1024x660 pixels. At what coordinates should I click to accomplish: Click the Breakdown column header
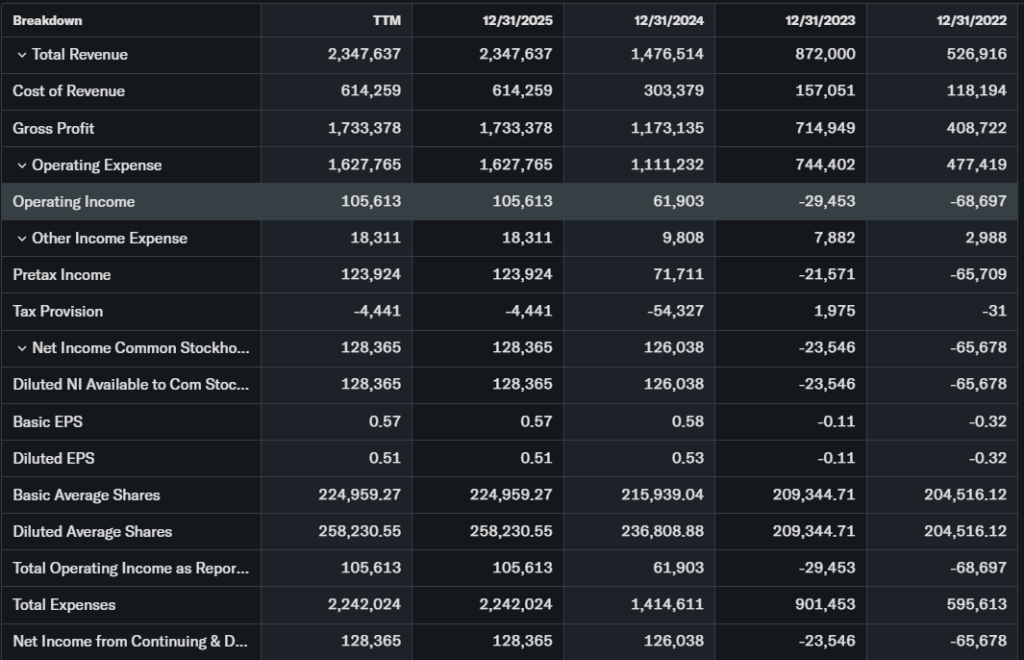click(x=48, y=20)
